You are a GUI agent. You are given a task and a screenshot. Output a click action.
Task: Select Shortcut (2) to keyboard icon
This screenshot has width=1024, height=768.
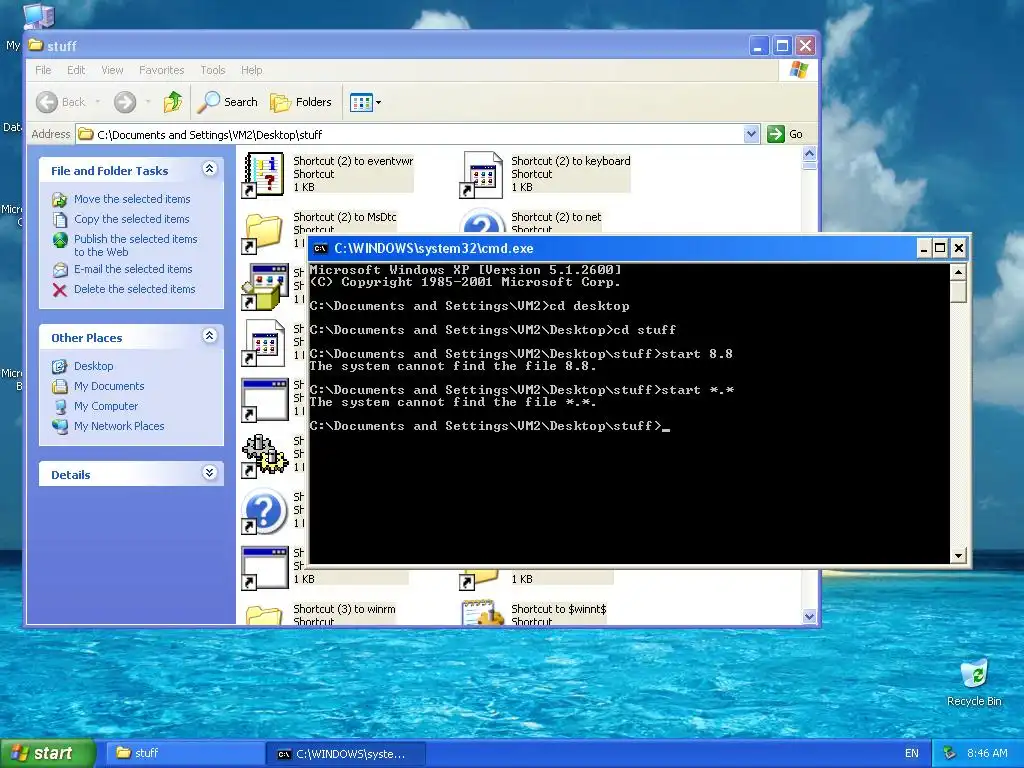click(481, 174)
